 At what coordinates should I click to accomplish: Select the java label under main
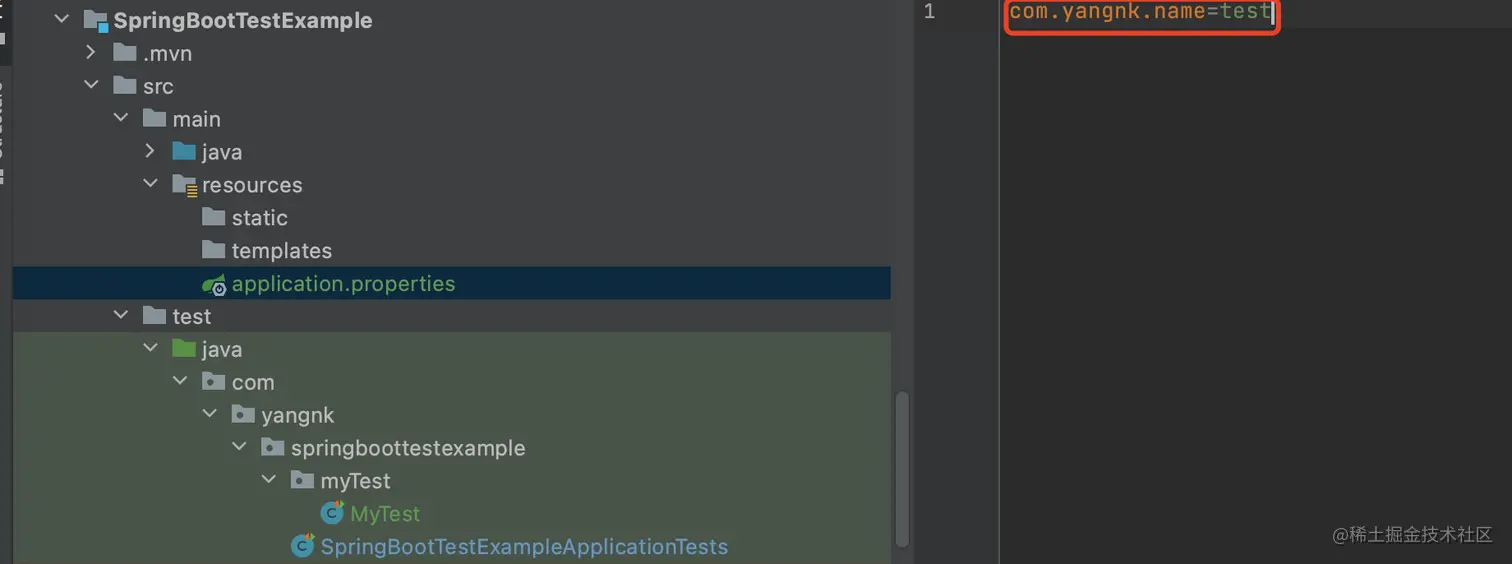pyautogui.click(x=222, y=152)
